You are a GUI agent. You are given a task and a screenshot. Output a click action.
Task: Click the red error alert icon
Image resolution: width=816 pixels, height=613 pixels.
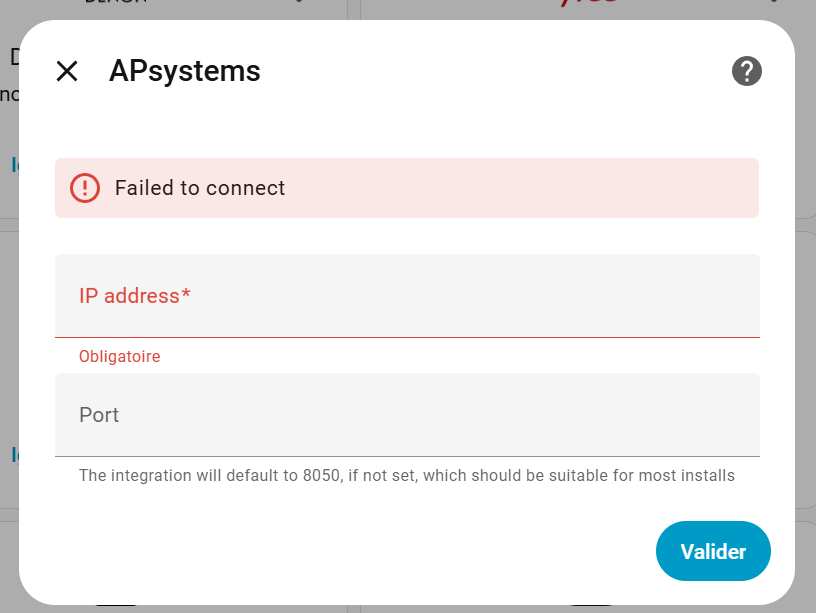(x=85, y=188)
